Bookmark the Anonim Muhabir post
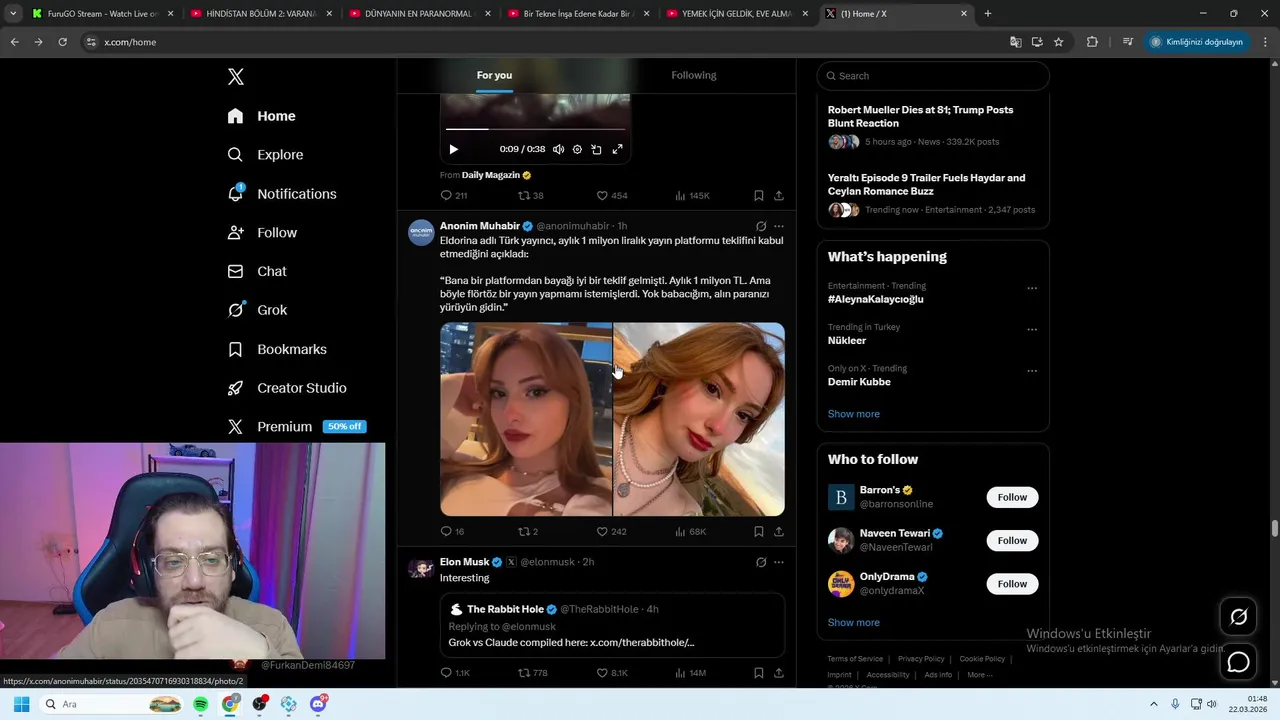This screenshot has height=720, width=1280. [x=759, y=532]
